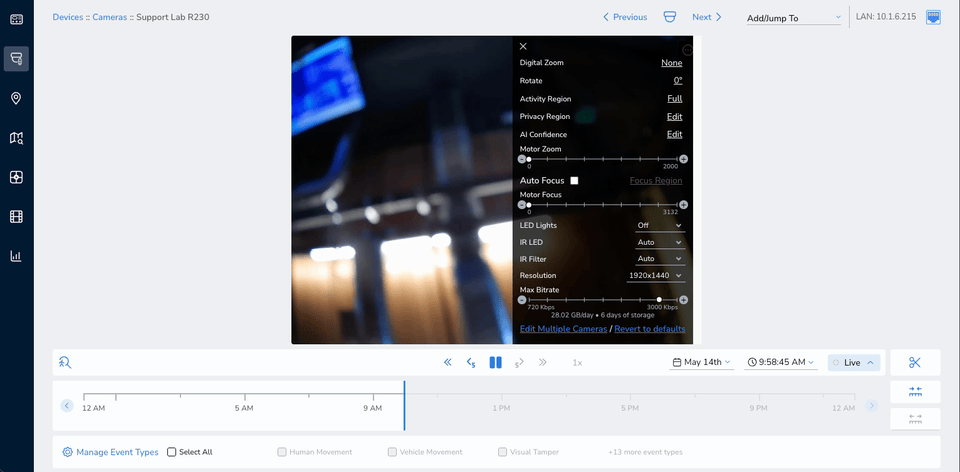Increase Motor Focus with plus button

pos(683,205)
